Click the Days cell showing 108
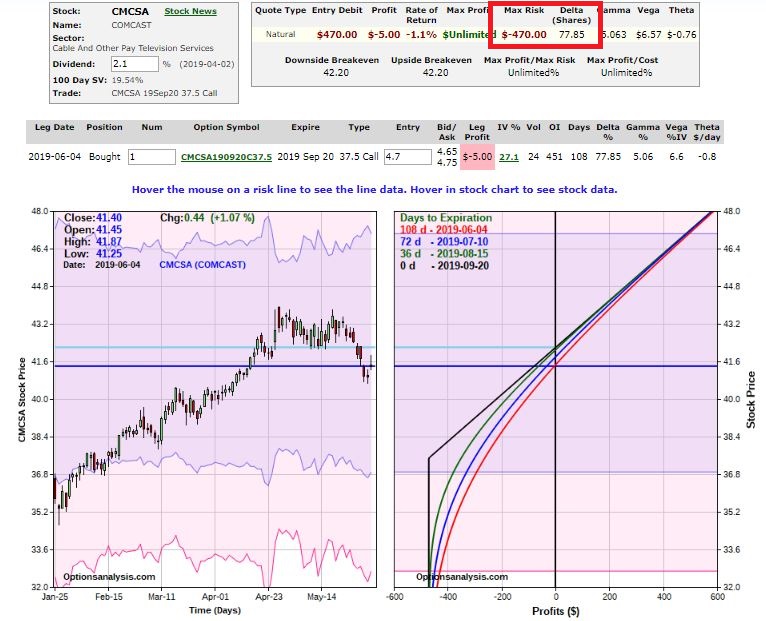This screenshot has height=621, width=766. coord(579,157)
